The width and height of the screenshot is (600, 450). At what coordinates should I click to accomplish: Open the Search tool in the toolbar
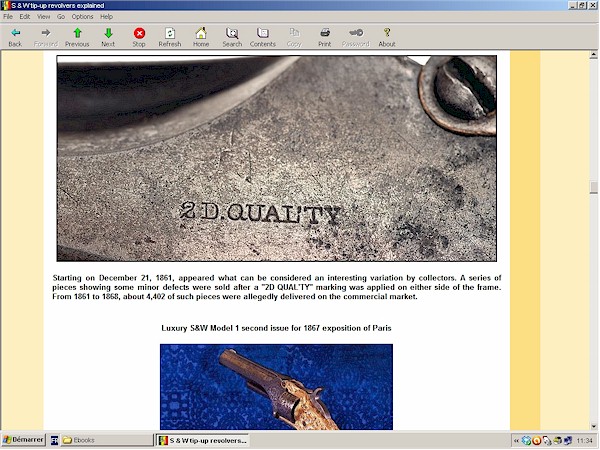(x=232, y=33)
